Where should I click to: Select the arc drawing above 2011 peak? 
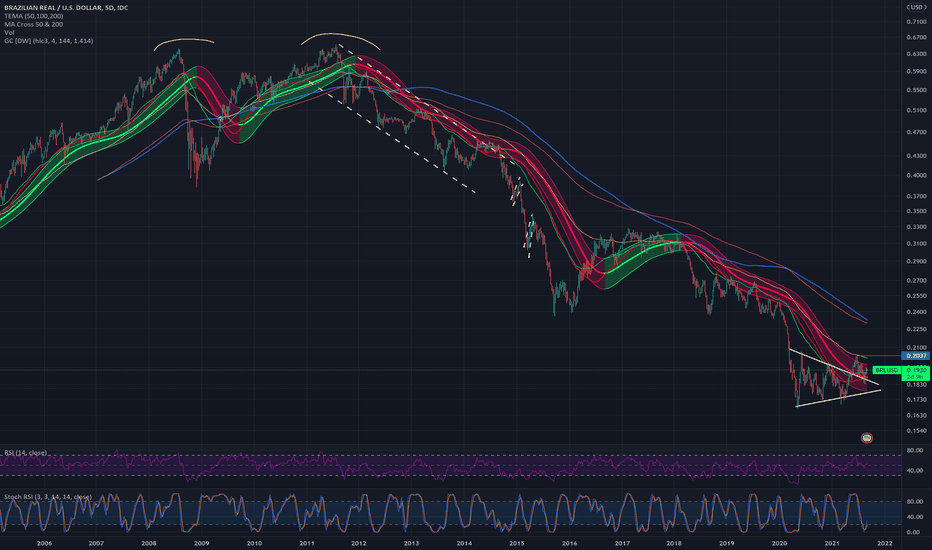point(341,34)
